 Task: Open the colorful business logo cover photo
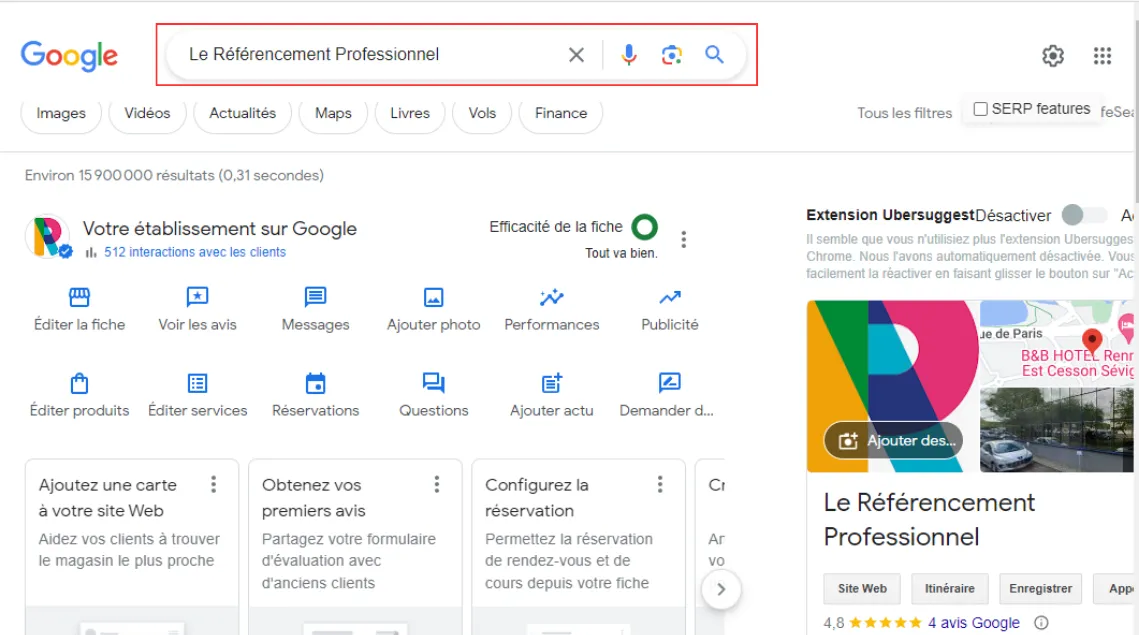pos(892,386)
